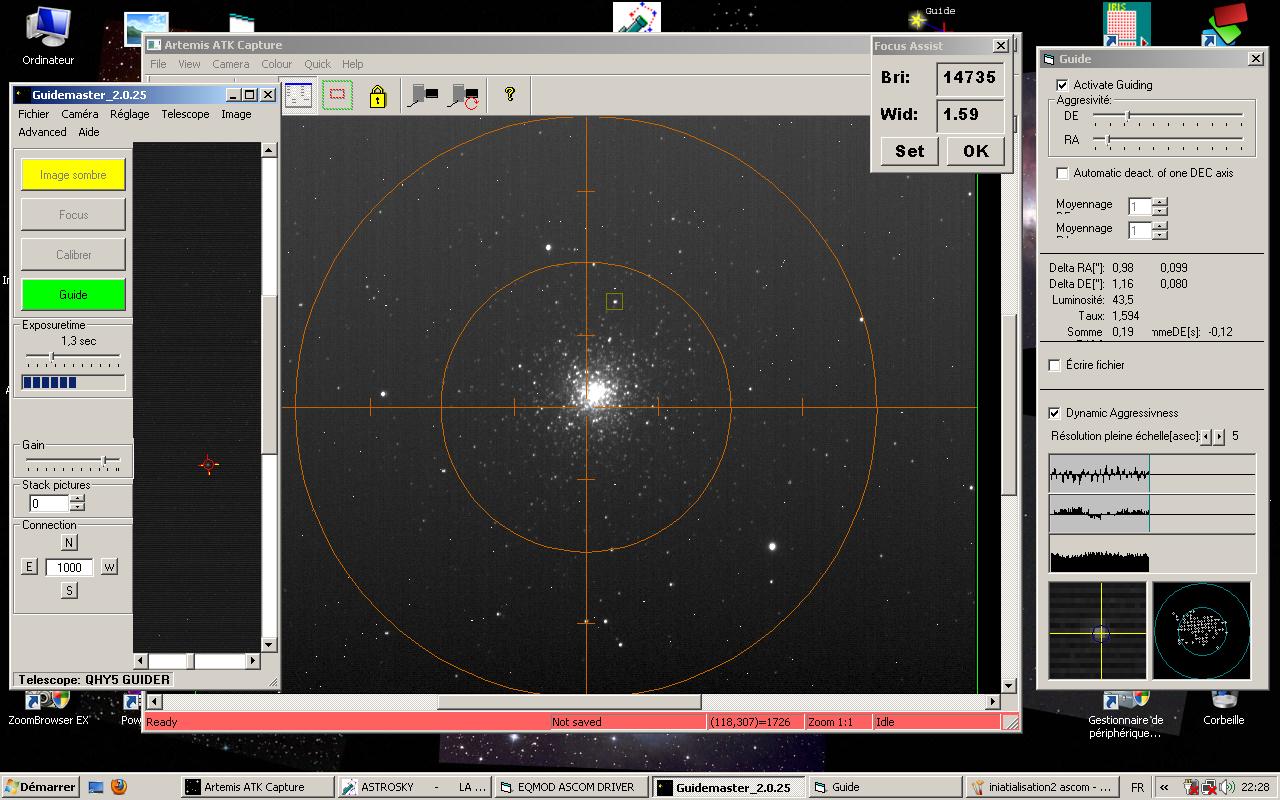Increase the Stack pictures stepper value
The image size is (1280, 800).
[x=78, y=499]
